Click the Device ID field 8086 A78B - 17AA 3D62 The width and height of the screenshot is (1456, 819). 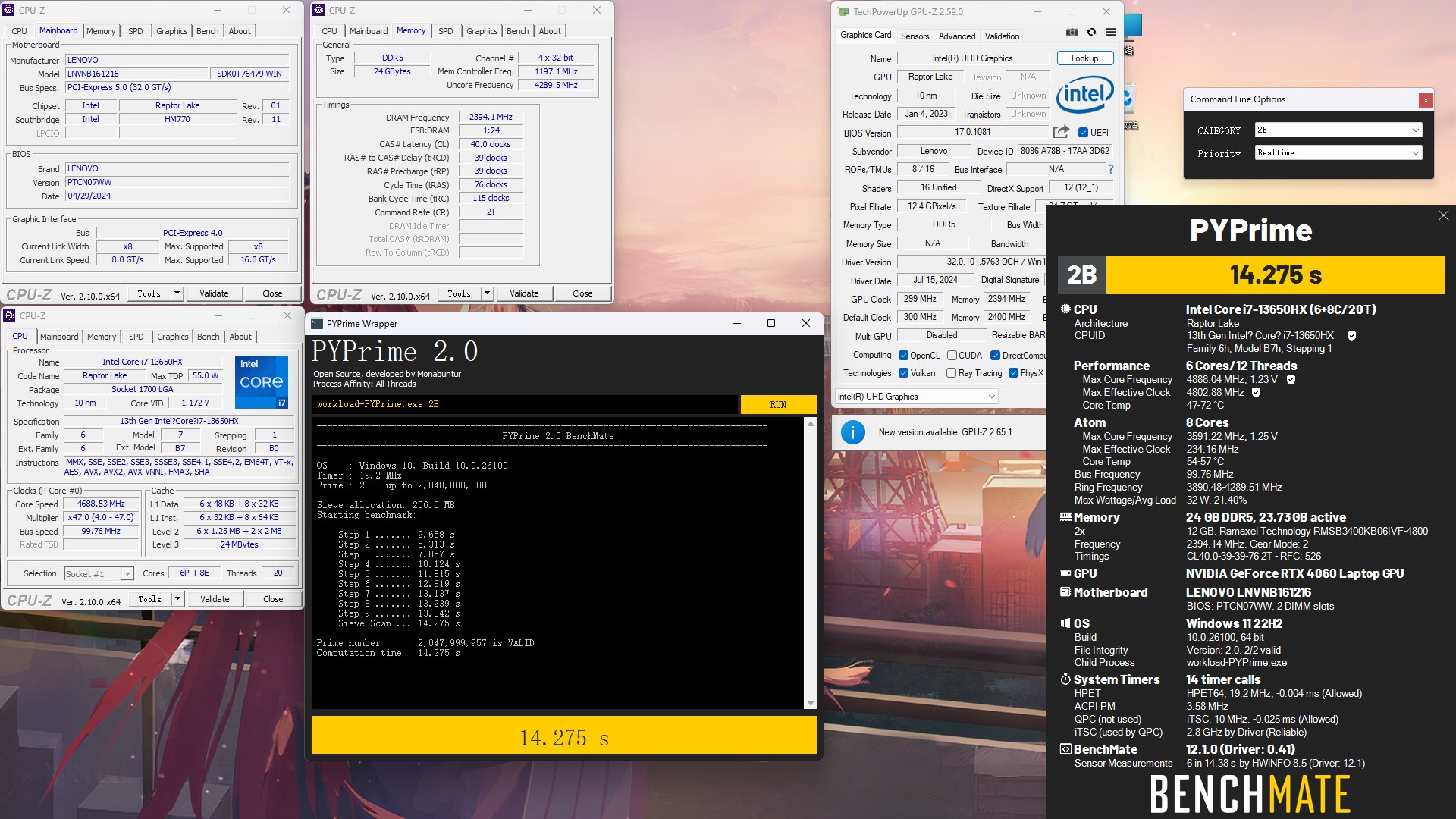coord(1065,151)
